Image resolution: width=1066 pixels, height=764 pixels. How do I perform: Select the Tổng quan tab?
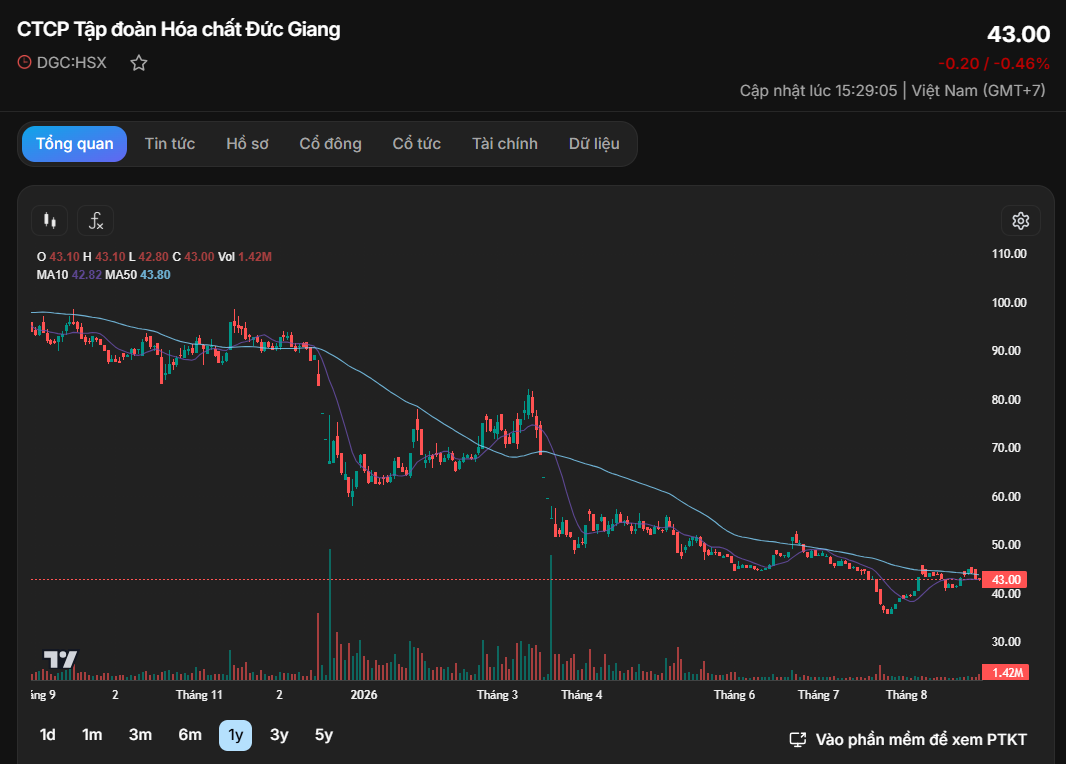point(75,144)
